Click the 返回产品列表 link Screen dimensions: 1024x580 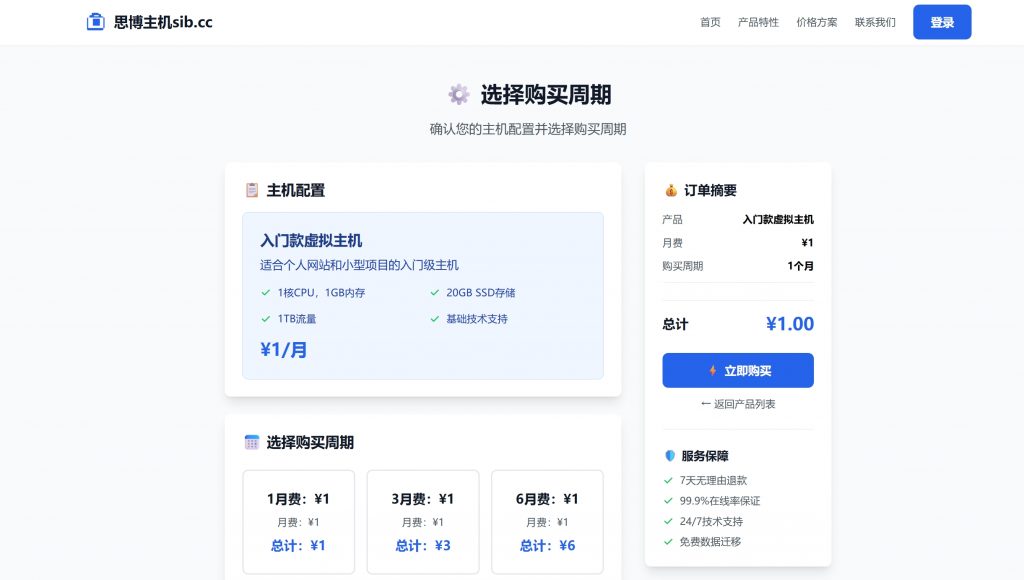point(737,404)
